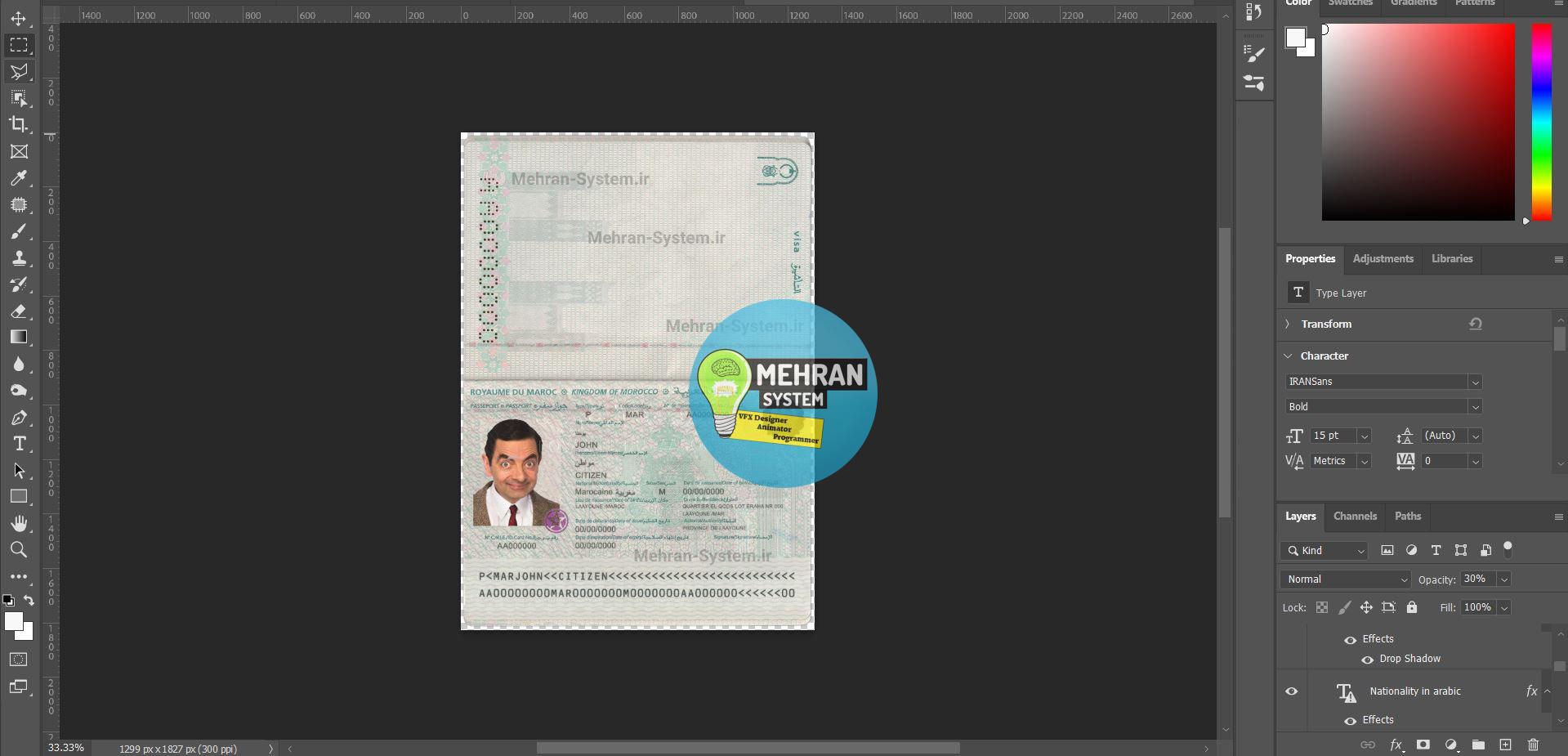Toggle Quick Mask mode in toolbar
Image resolution: width=1568 pixels, height=756 pixels.
18,660
